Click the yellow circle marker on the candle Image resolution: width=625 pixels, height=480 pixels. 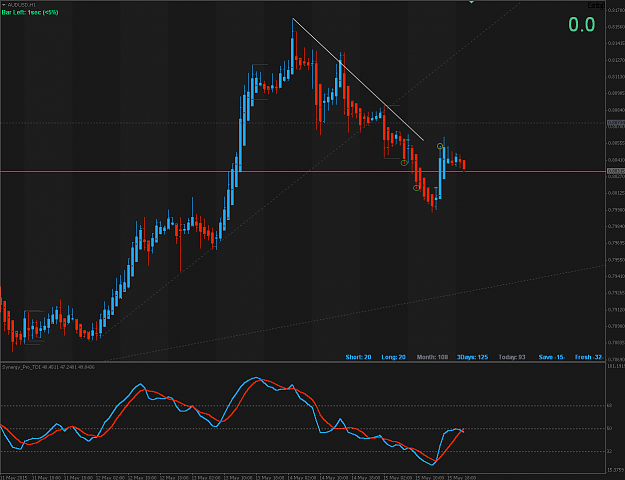440,146
